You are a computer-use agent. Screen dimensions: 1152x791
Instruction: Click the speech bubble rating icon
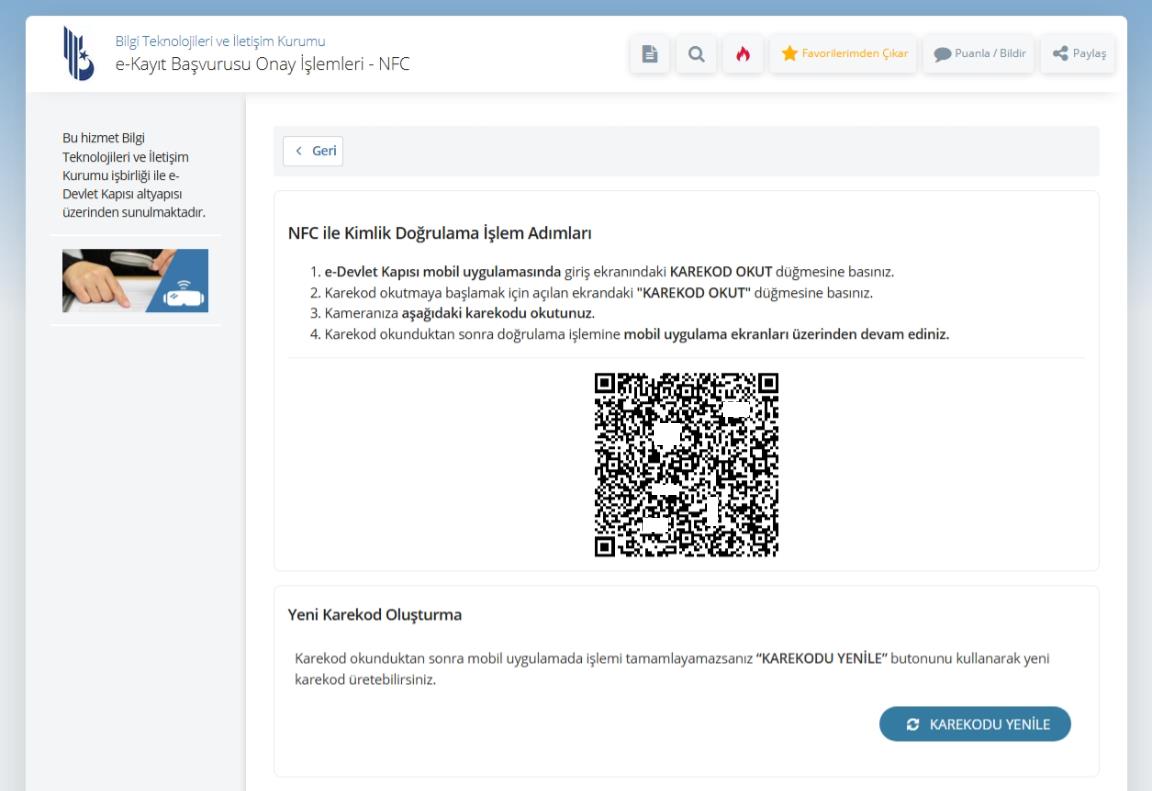[x=942, y=54]
